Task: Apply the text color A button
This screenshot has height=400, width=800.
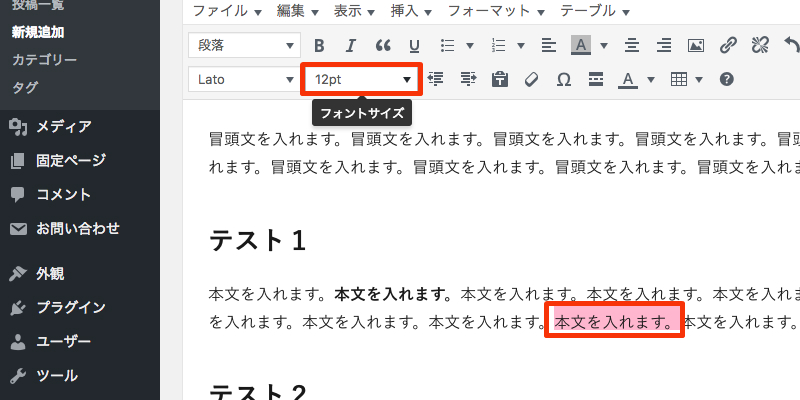Action: pyautogui.click(x=628, y=79)
